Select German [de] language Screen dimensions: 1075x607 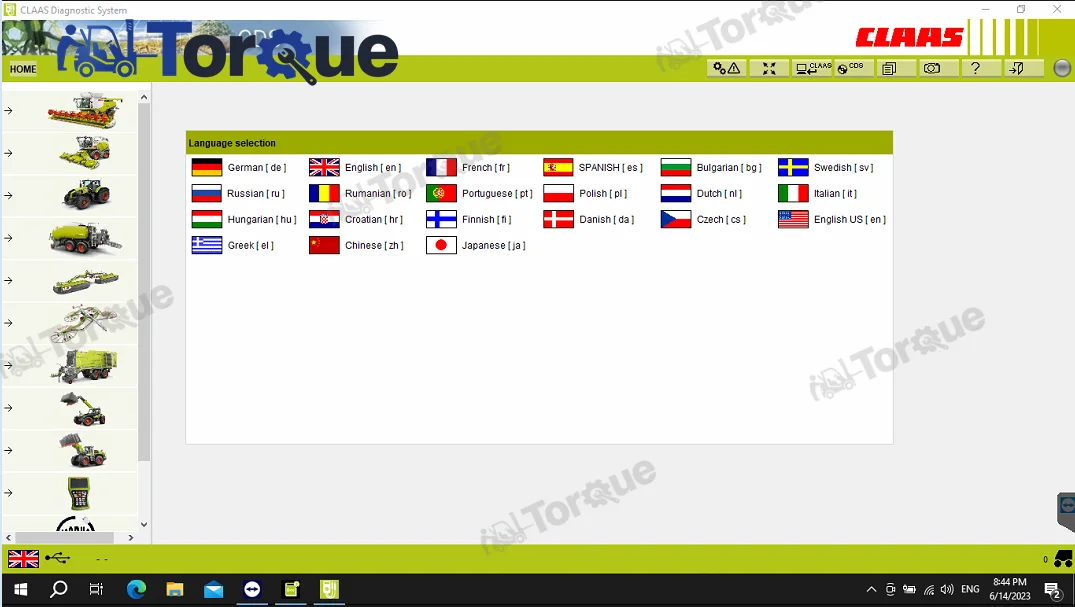pos(239,167)
